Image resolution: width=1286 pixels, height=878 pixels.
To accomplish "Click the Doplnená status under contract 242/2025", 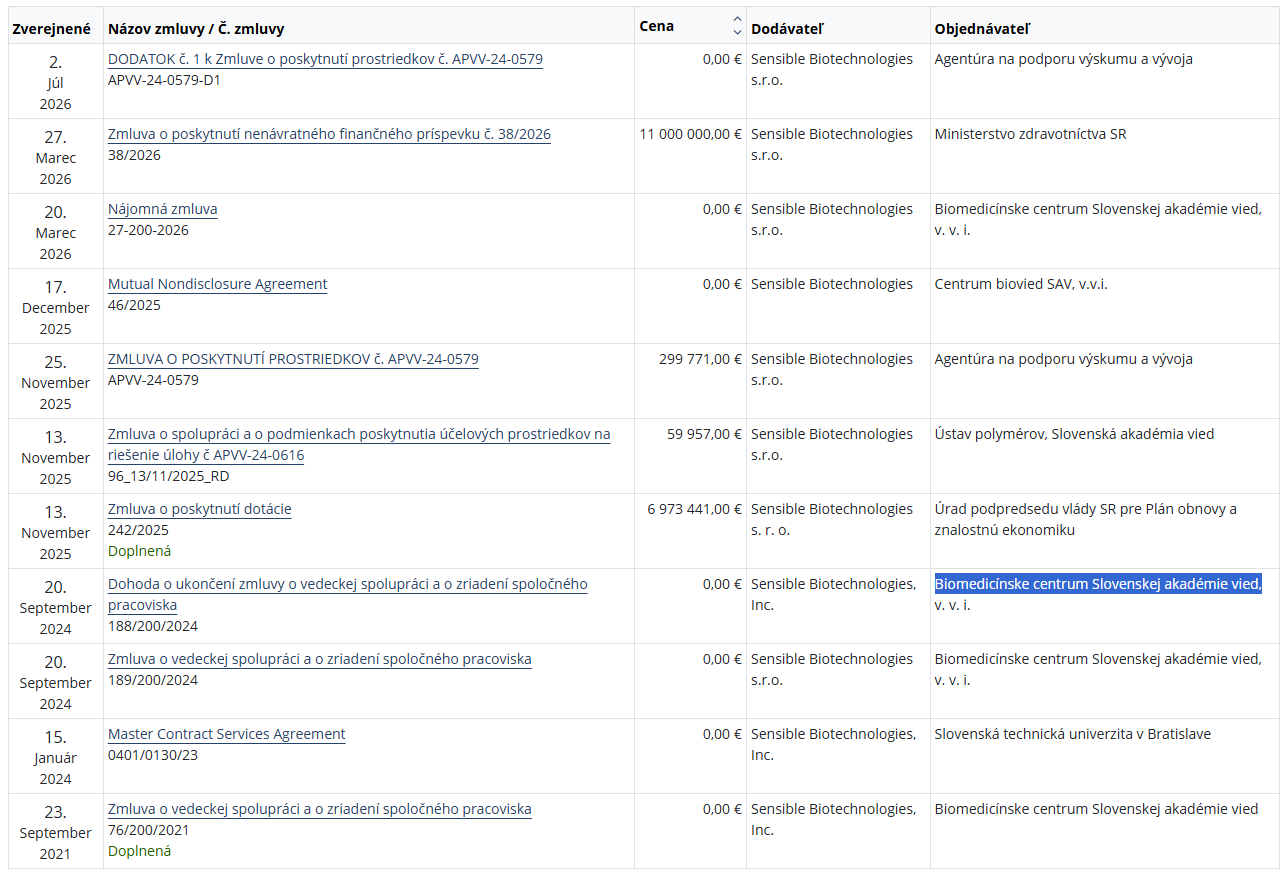I will tap(140, 551).
